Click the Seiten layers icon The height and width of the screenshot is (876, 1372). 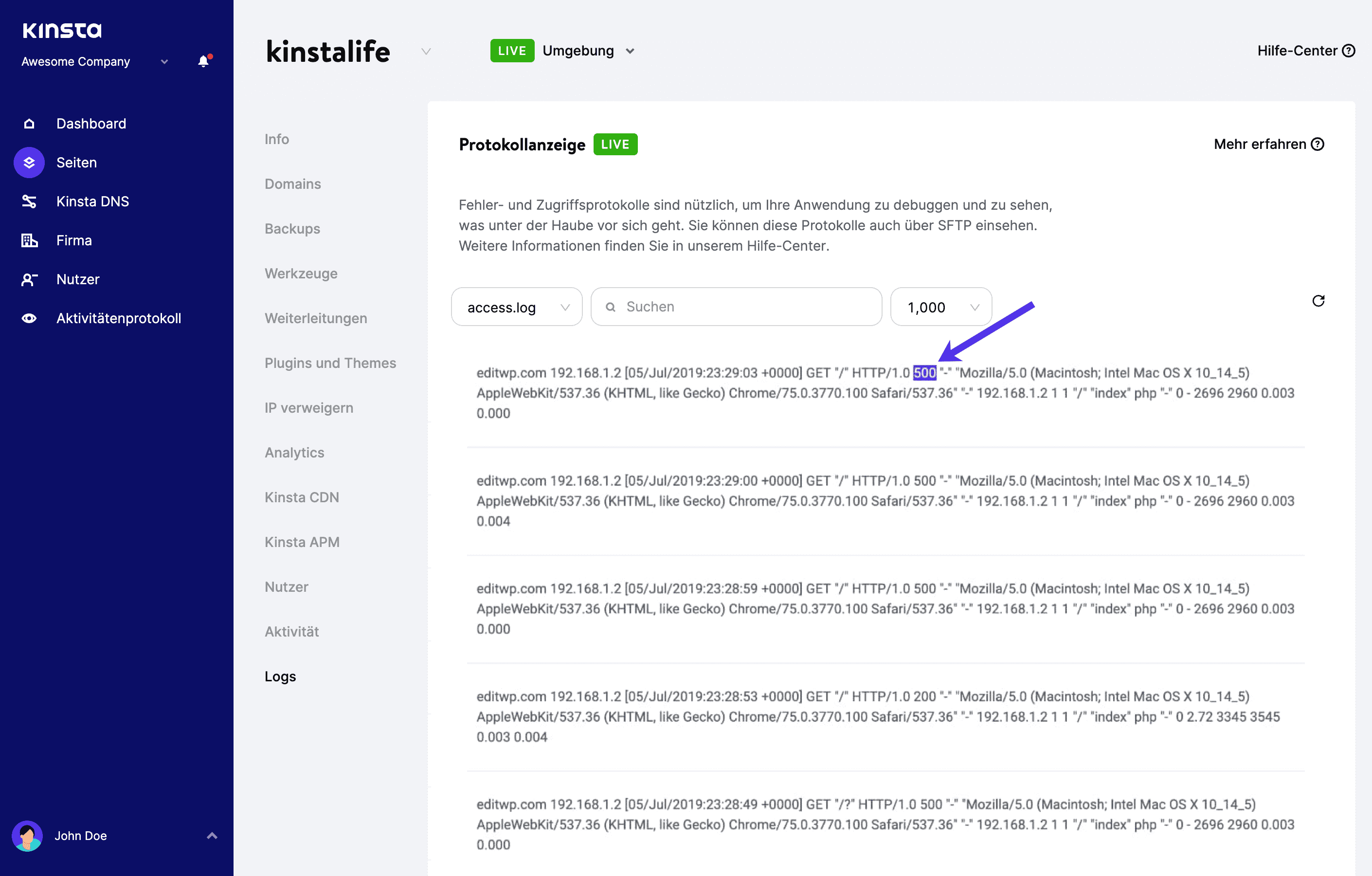click(x=29, y=163)
